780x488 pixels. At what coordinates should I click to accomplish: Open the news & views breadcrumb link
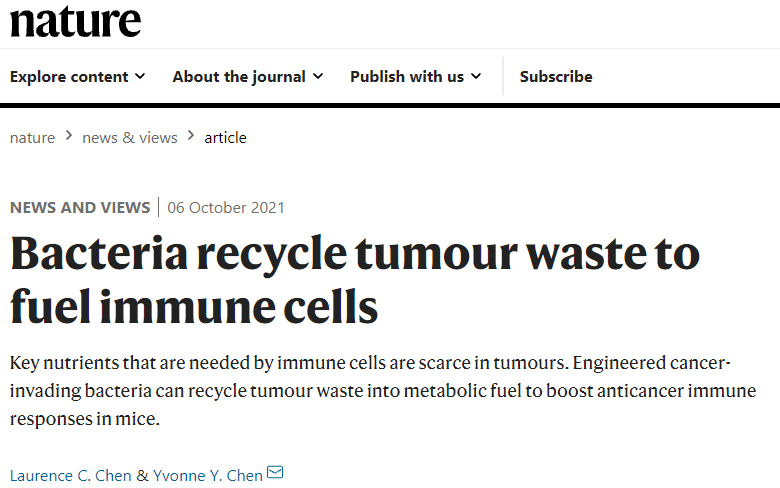130,138
